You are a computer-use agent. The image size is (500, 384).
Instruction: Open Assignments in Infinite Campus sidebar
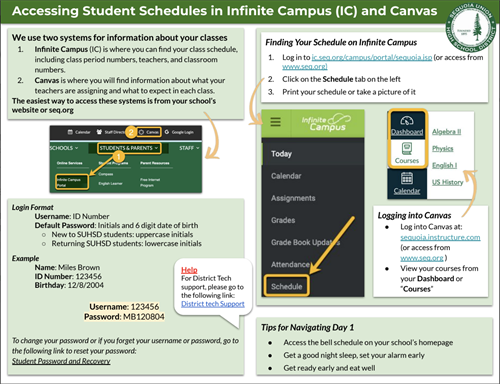293,198
